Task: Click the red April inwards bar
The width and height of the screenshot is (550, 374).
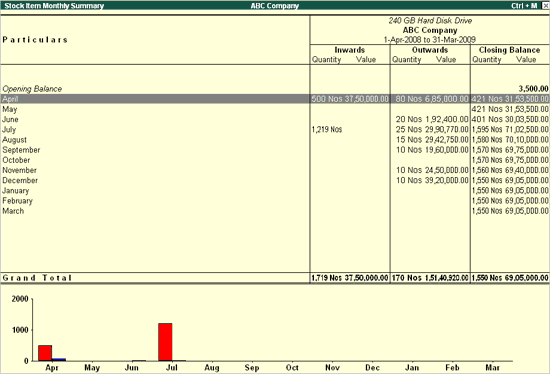Action: pos(45,353)
